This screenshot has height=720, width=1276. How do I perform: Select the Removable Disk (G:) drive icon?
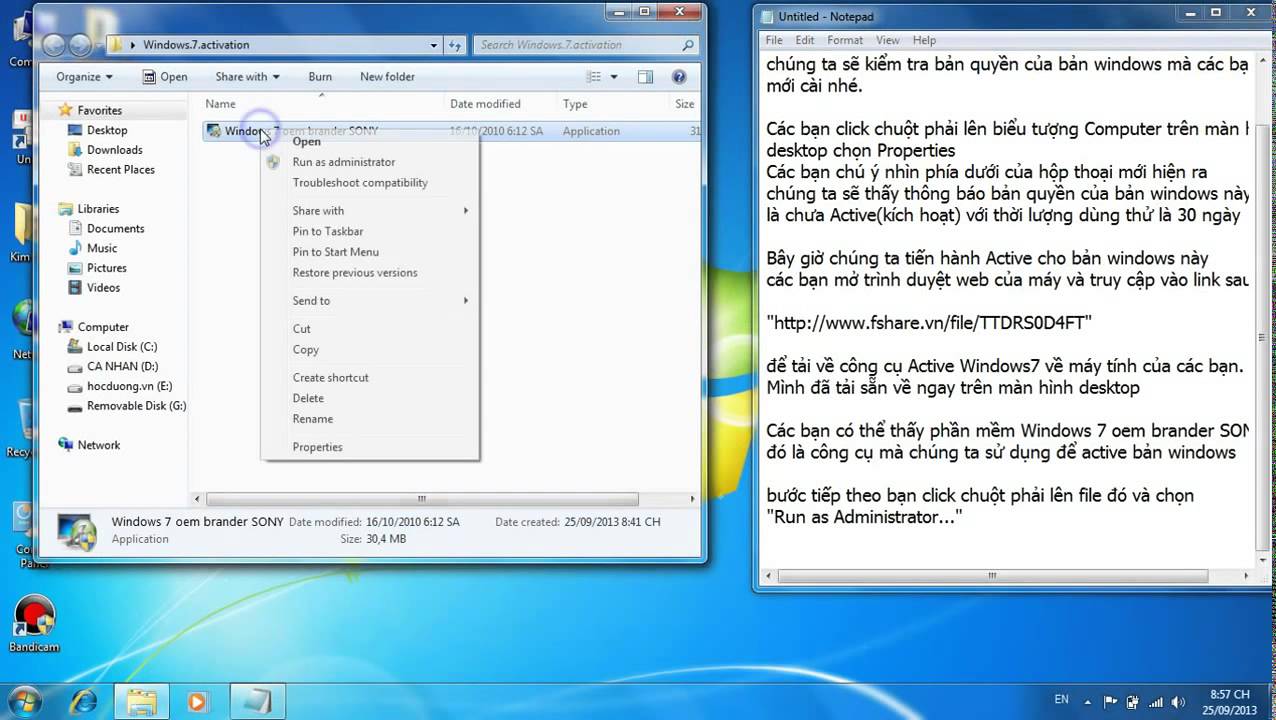76,406
